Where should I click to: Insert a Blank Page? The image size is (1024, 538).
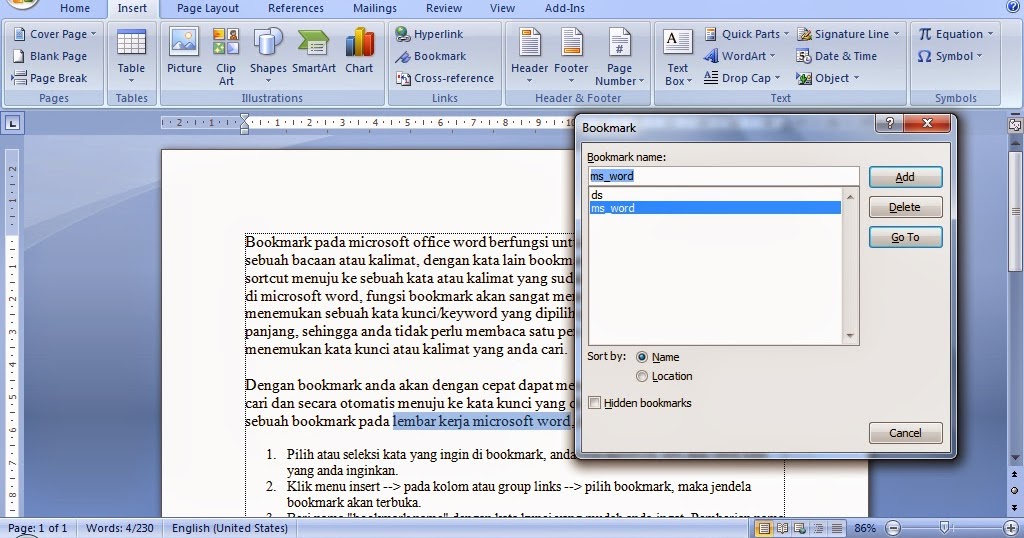[50, 56]
